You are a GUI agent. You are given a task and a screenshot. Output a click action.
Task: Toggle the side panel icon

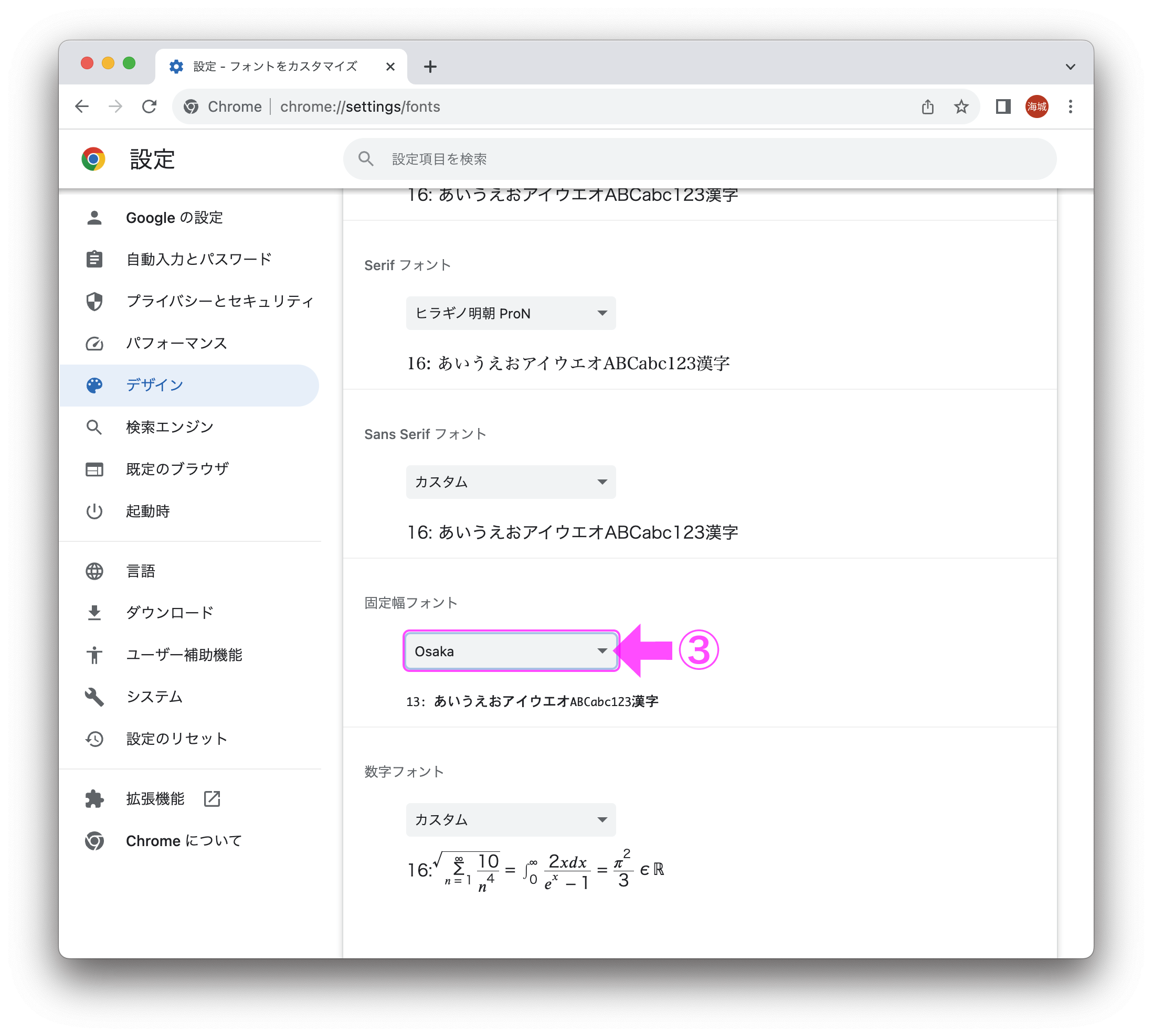[1003, 106]
